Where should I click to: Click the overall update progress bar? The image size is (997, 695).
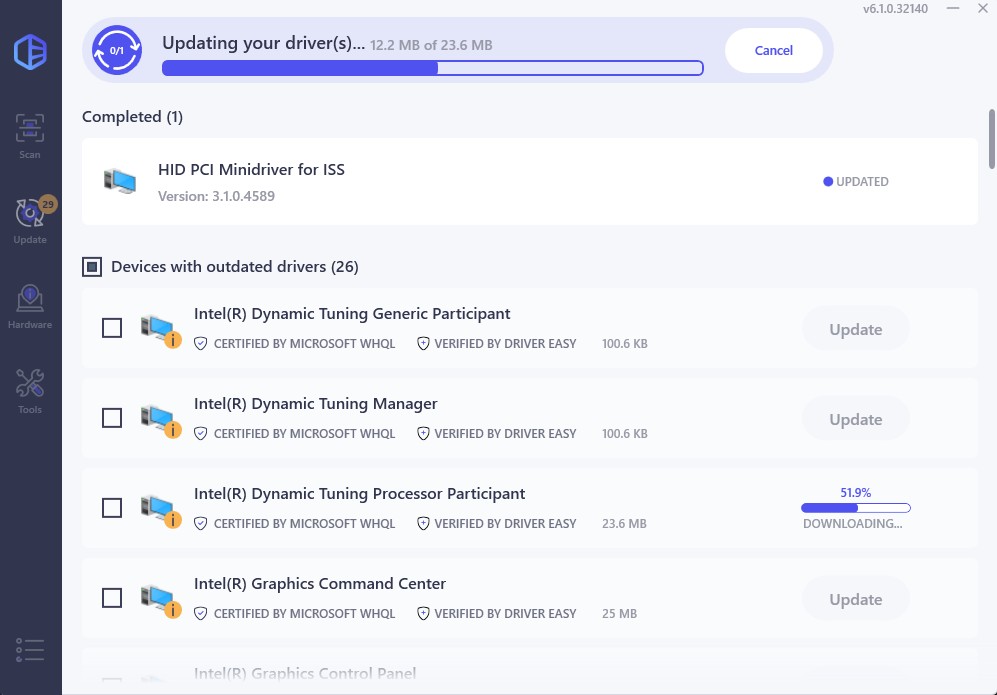pyautogui.click(x=432, y=69)
